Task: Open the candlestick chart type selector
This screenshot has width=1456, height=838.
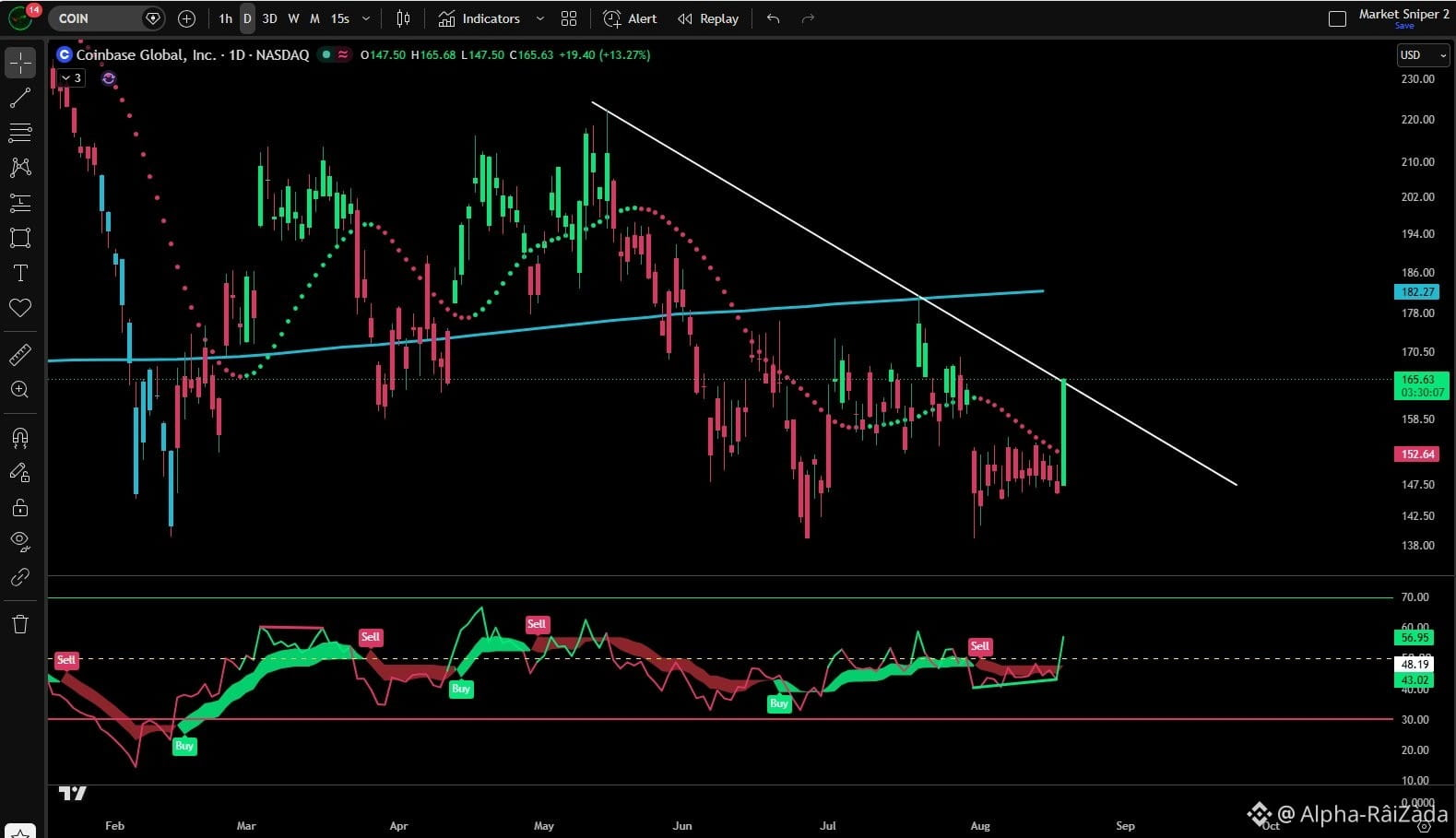Action: 403,18
